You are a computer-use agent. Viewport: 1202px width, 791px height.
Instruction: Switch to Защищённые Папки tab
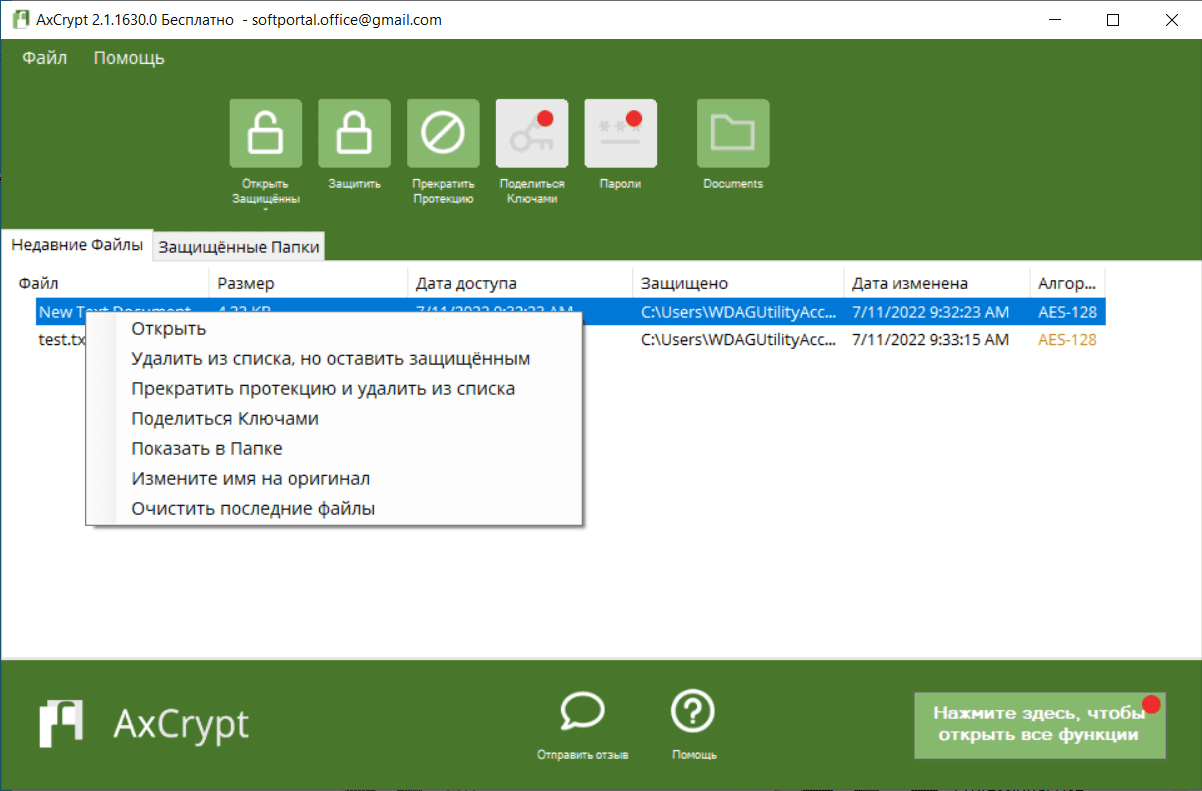(x=240, y=247)
